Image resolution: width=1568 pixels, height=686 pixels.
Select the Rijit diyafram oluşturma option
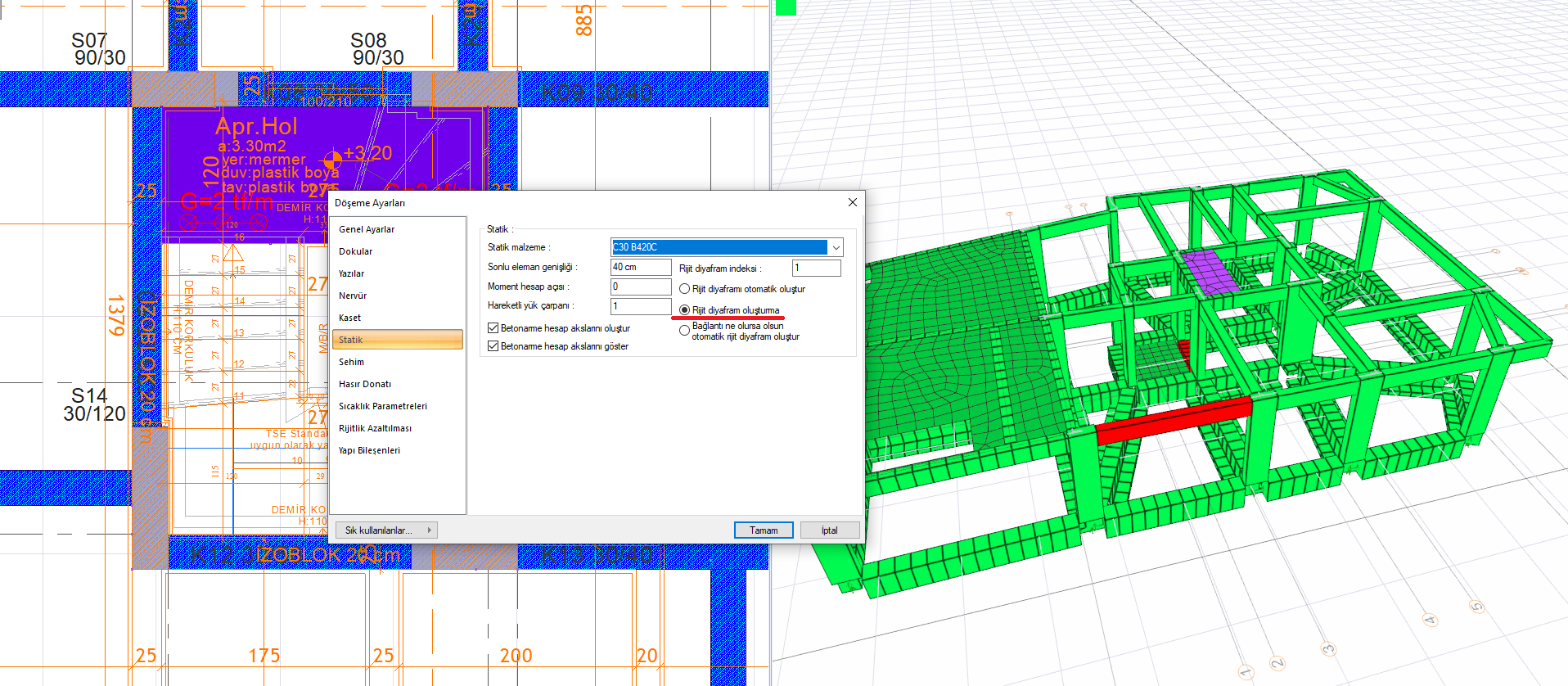[x=685, y=310]
